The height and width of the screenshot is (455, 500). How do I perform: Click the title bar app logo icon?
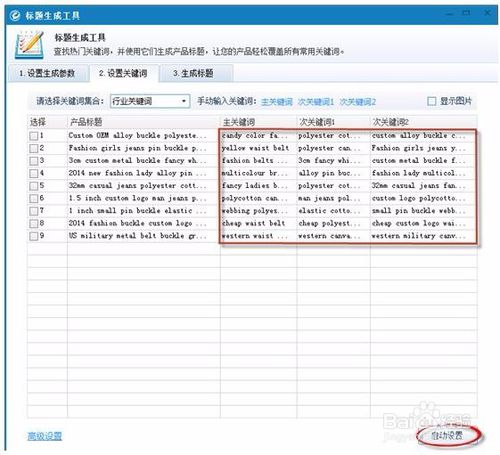click(x=15, y=15)
